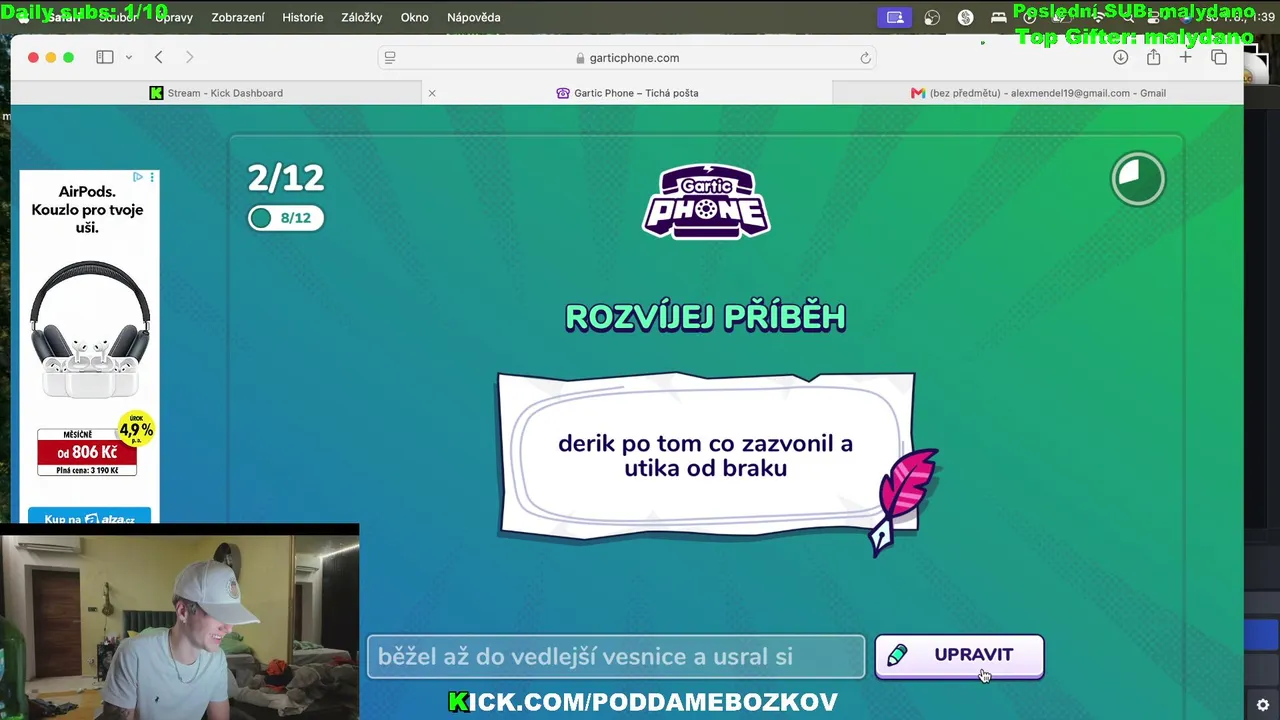Open a new Safari tab

click(1185, 58)
